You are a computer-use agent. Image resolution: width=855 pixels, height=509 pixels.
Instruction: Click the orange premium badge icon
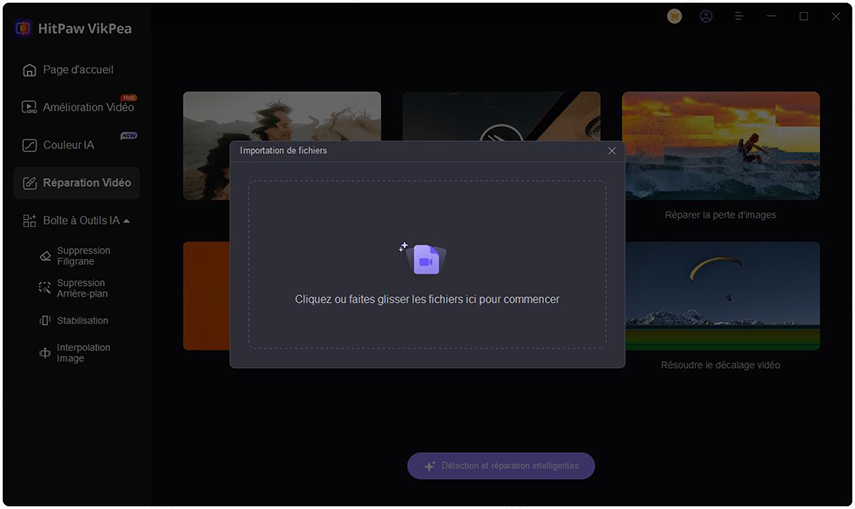click(x=675, y=17)
